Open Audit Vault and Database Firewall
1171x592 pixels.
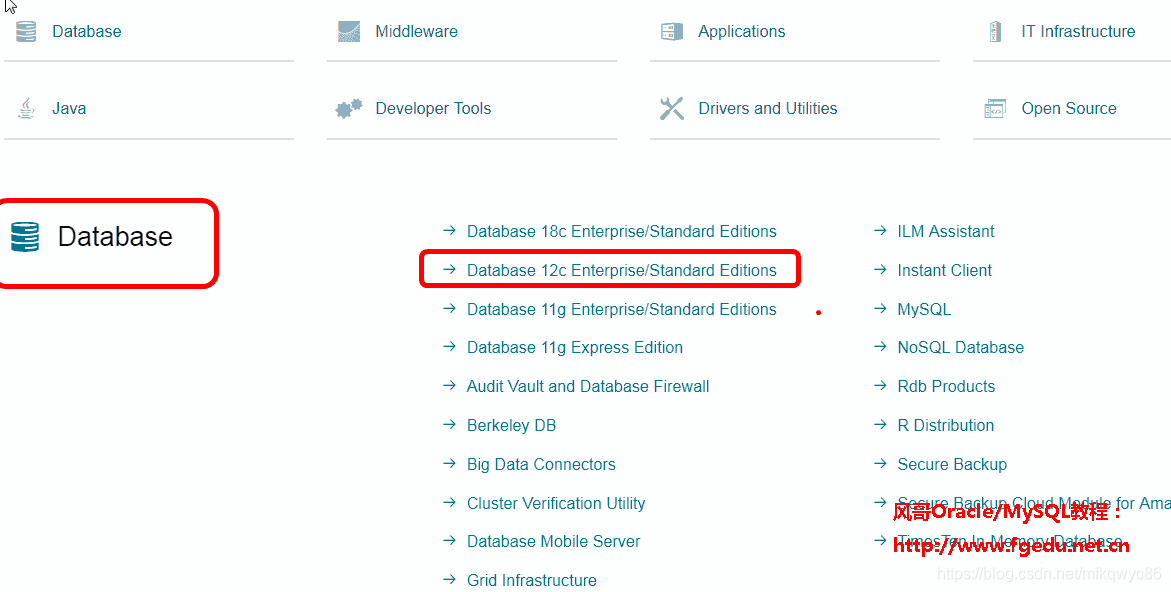pyautogui.click(x=588, y=386)
